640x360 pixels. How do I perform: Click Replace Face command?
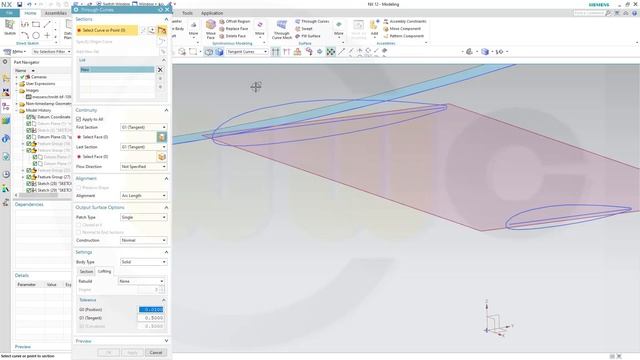pyautogui.click(x=234, y=29)
